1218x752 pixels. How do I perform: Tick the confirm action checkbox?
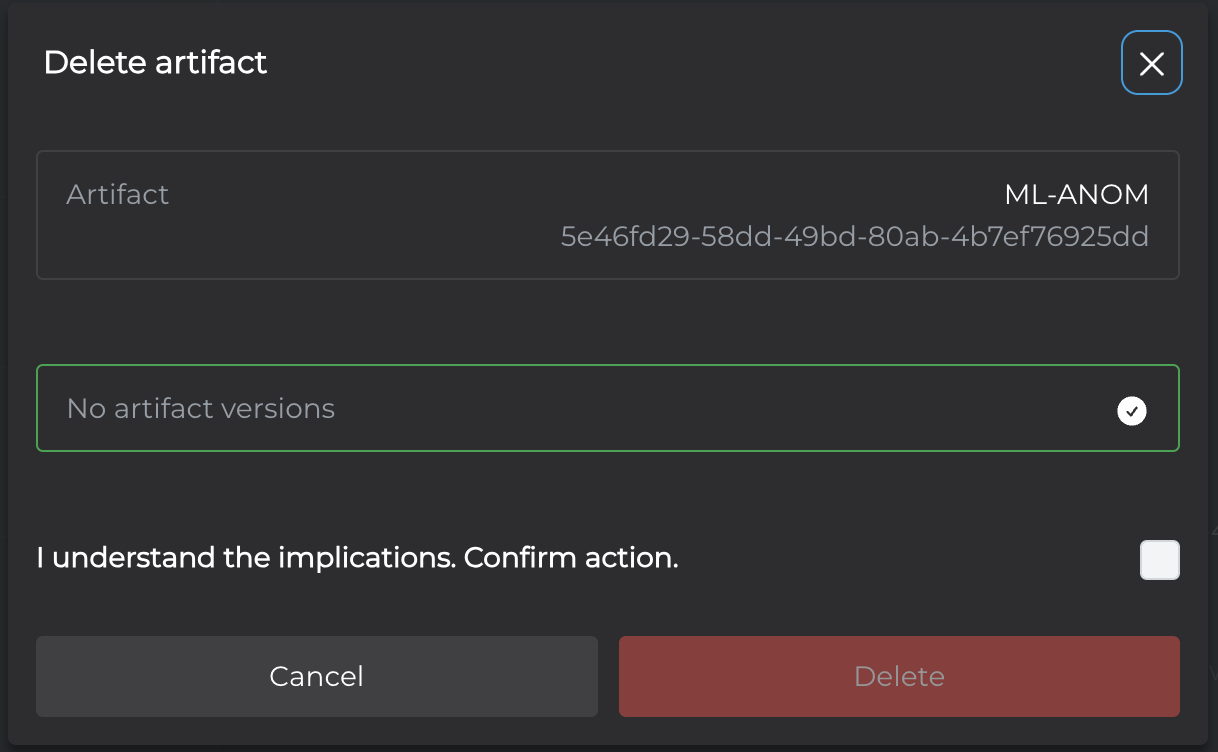[x=1160, y=560]
